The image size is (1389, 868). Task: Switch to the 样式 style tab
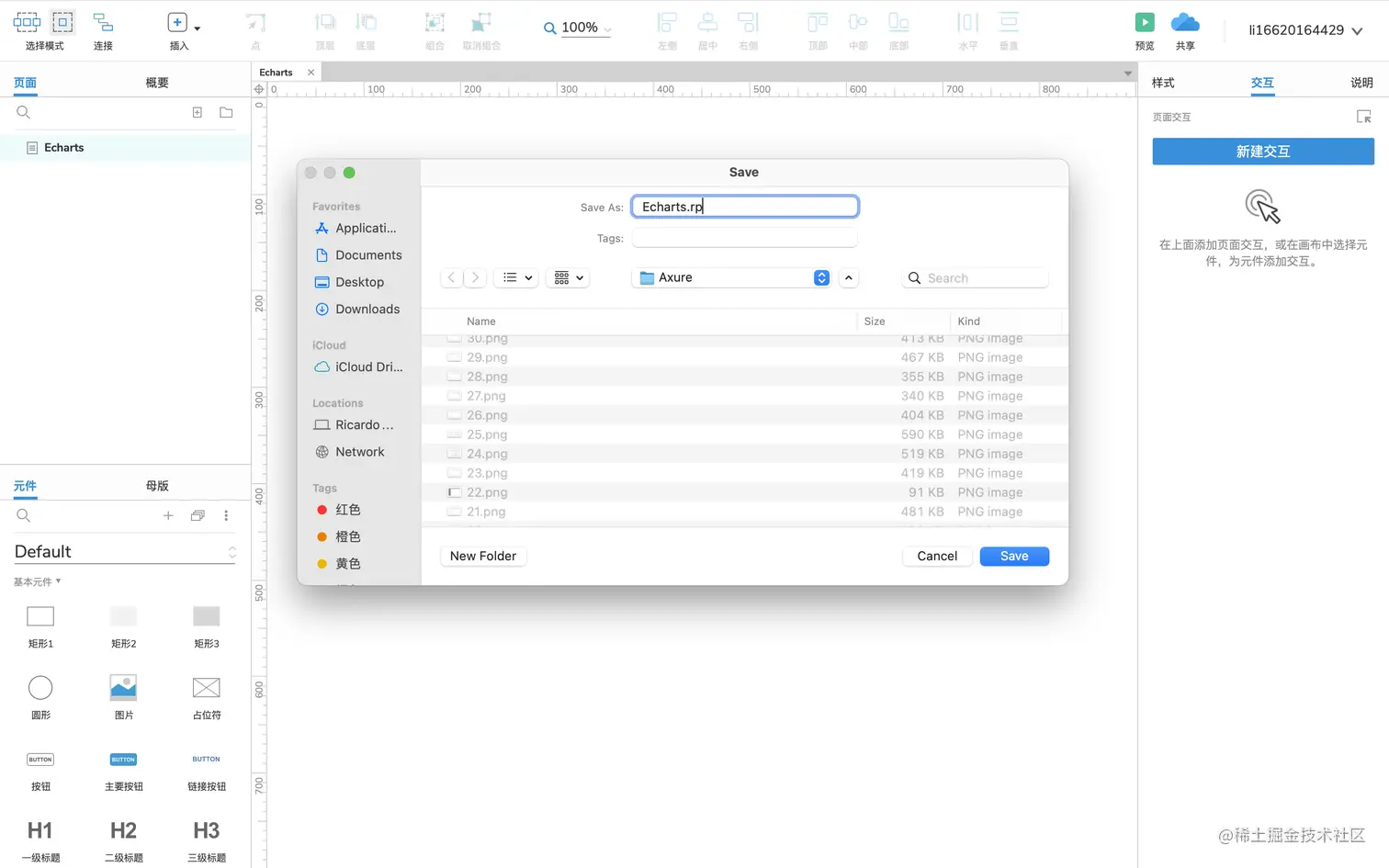[x=1163, y=83]
